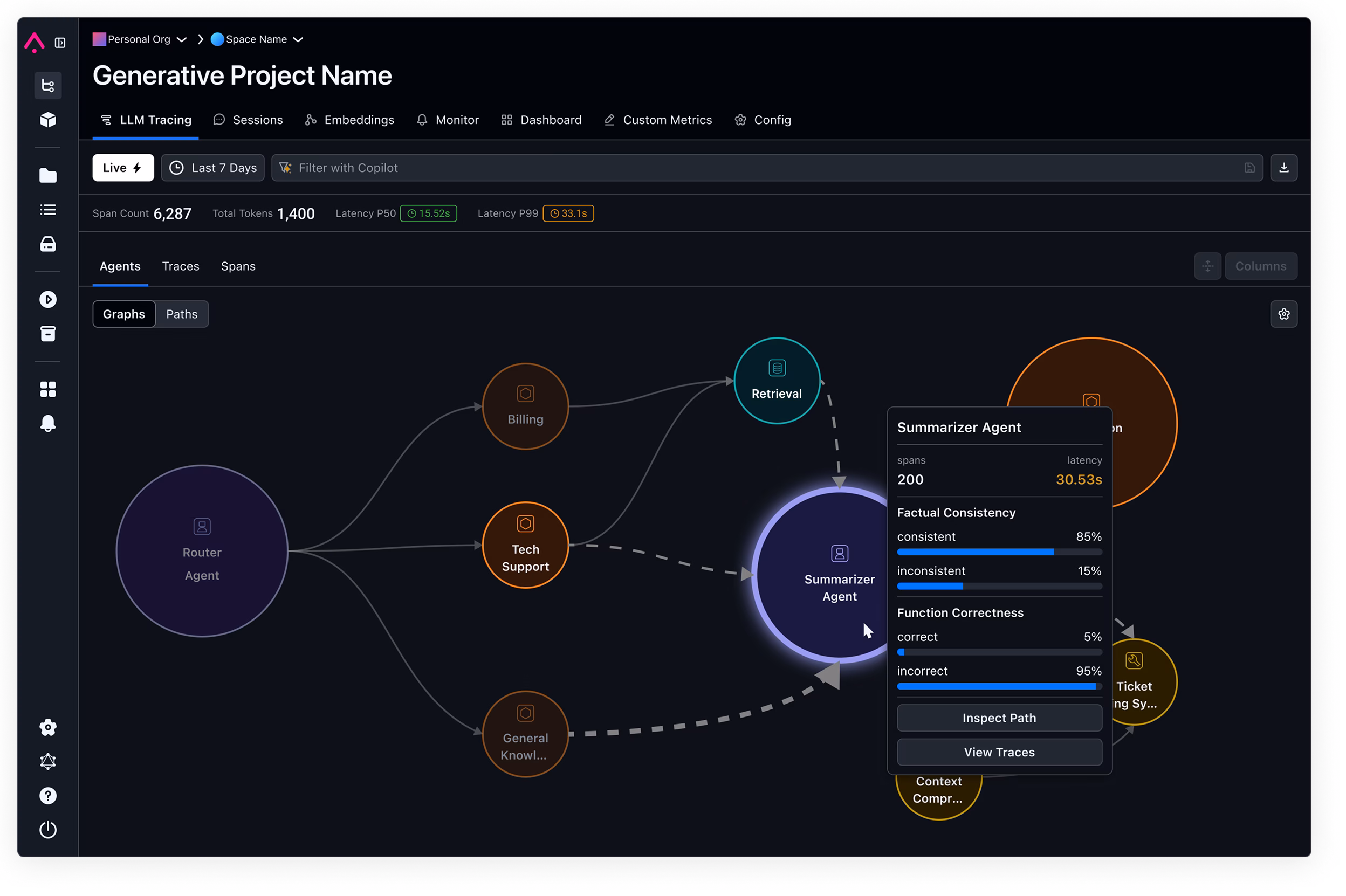Switch to the Spans sub-tab
The height and width of the screenshot is (896, 1346).
(238, 266)
